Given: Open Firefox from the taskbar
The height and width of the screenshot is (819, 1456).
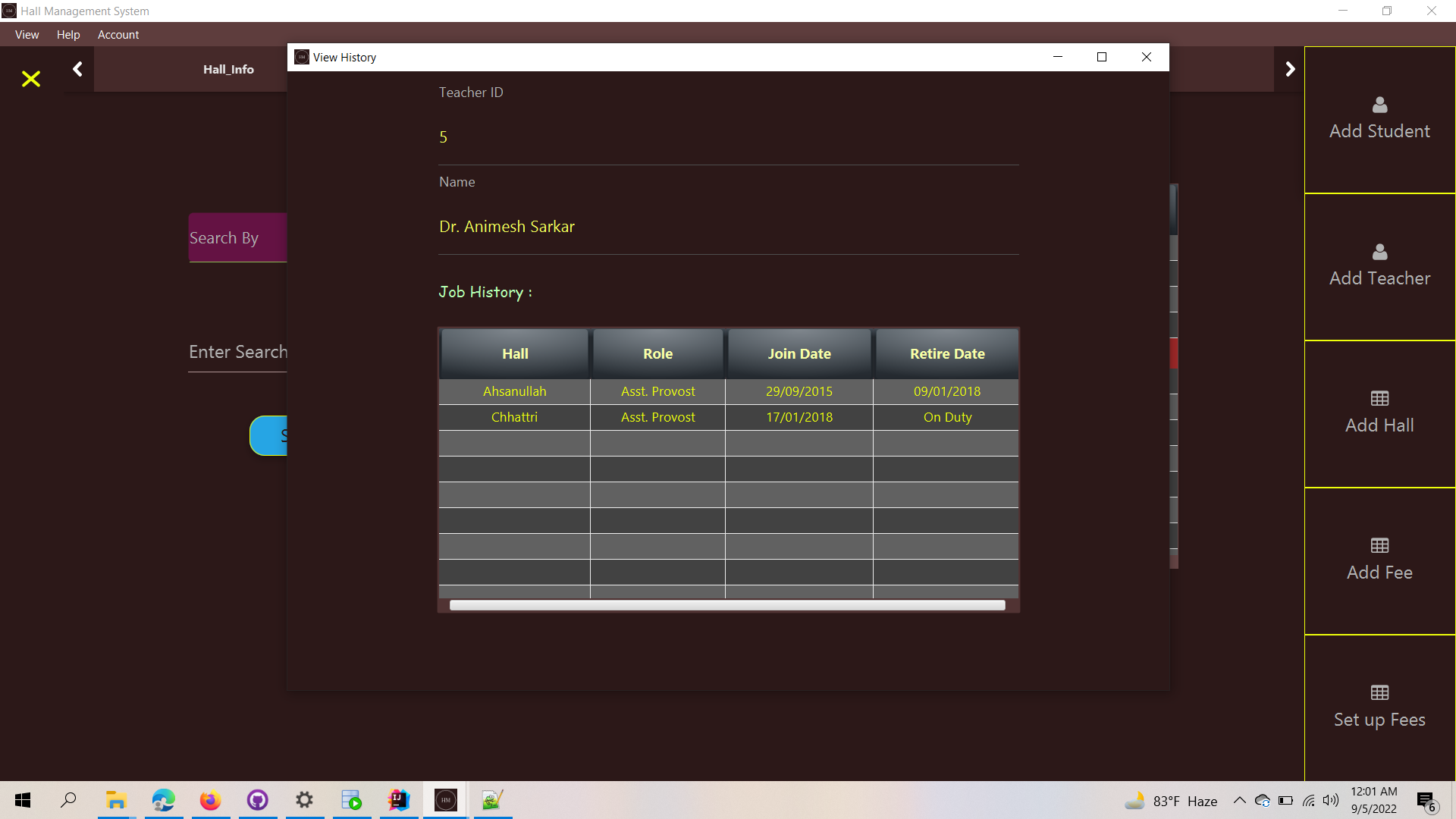Looking at the screenshot, I should coord(210,800).
